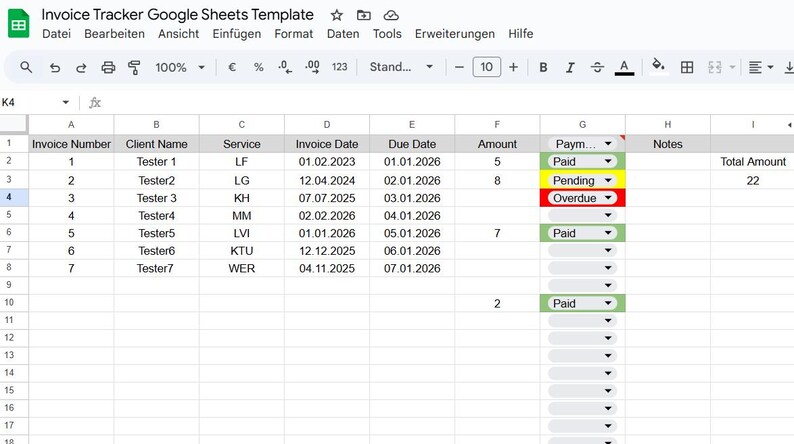Select cell with Tester 3

(156, 198)
